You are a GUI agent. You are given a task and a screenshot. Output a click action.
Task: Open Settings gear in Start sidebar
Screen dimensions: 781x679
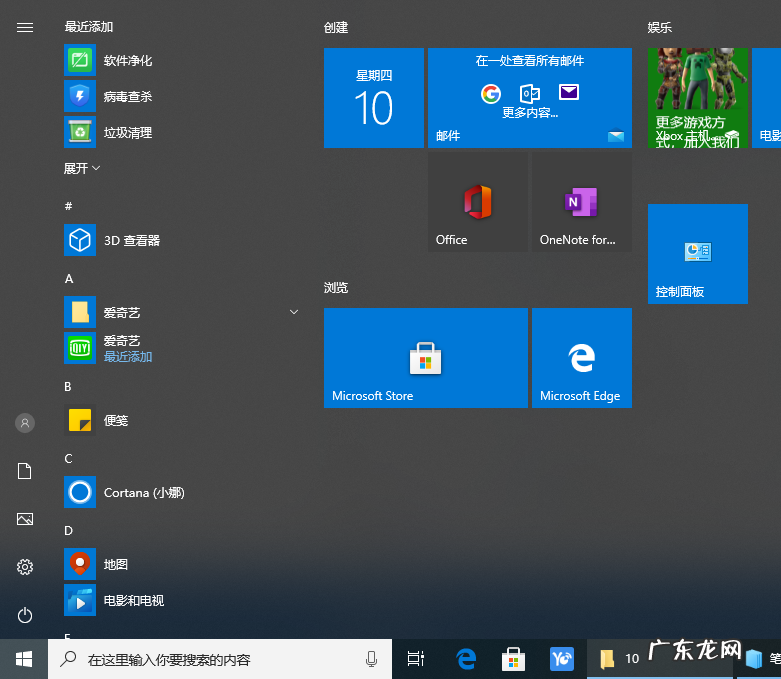click(x=25, y=567)
